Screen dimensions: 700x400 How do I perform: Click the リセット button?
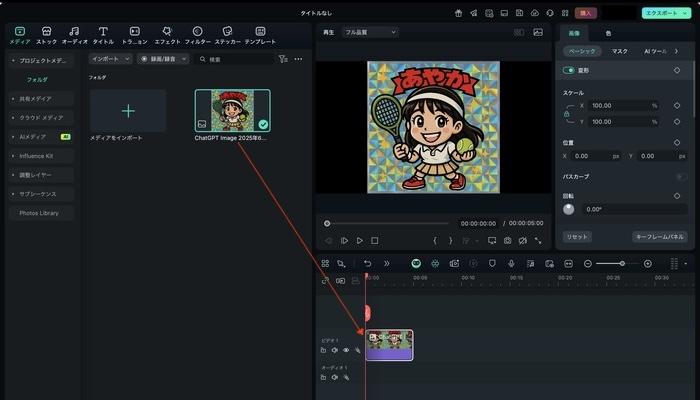point(577,237)
